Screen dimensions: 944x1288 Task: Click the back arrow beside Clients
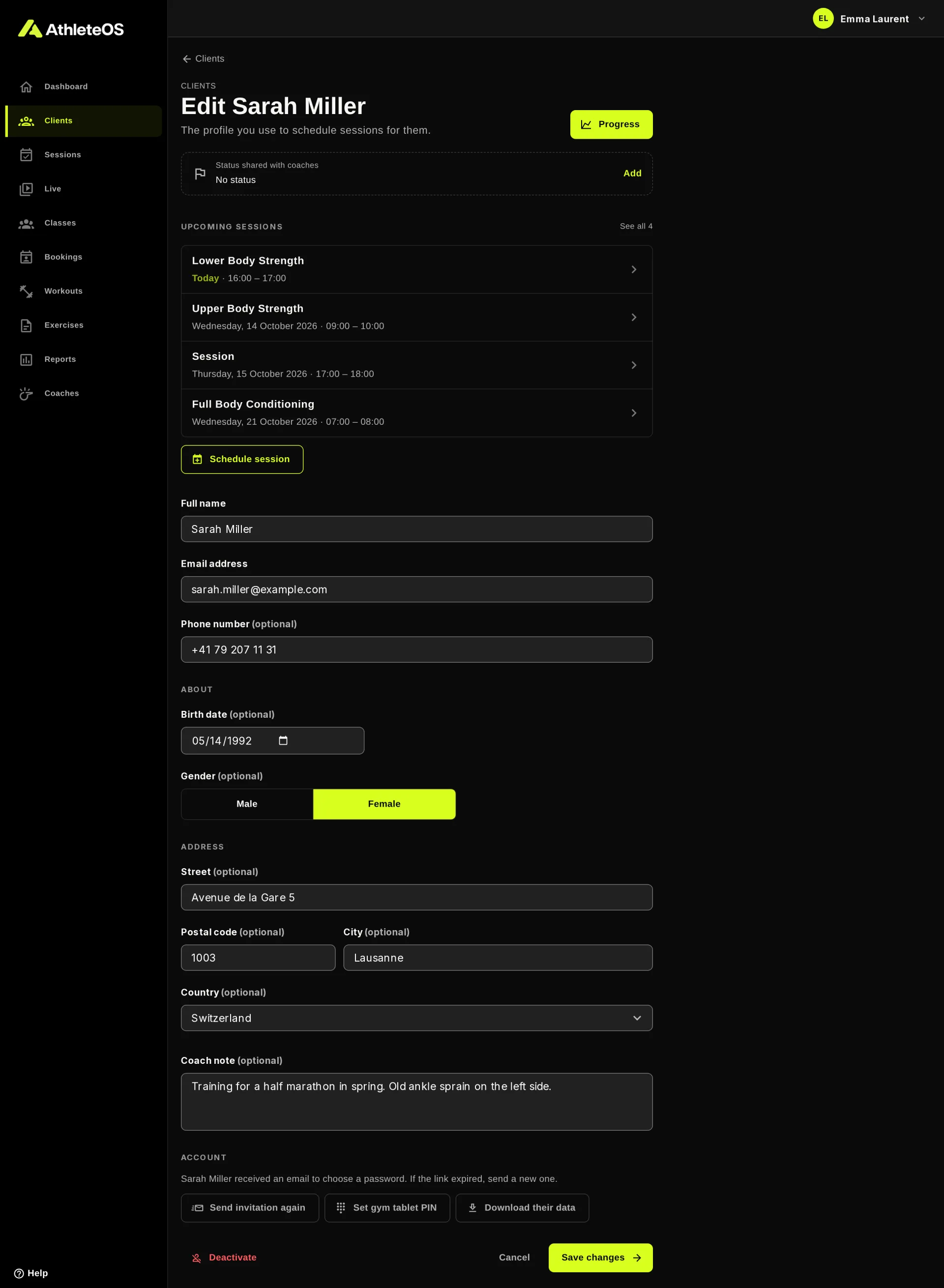(x=186, y=59)
